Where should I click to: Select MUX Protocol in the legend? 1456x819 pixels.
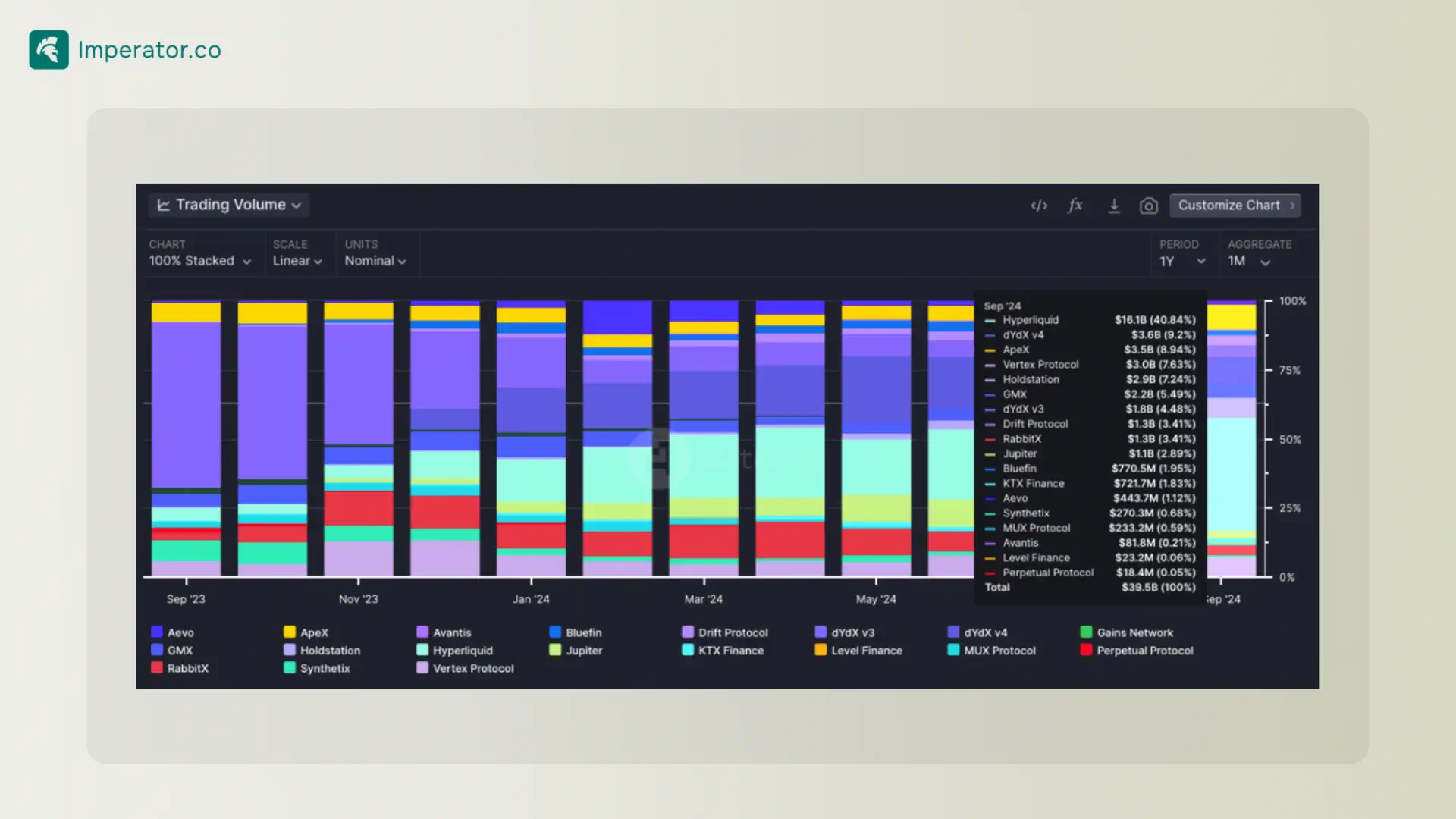992,651
